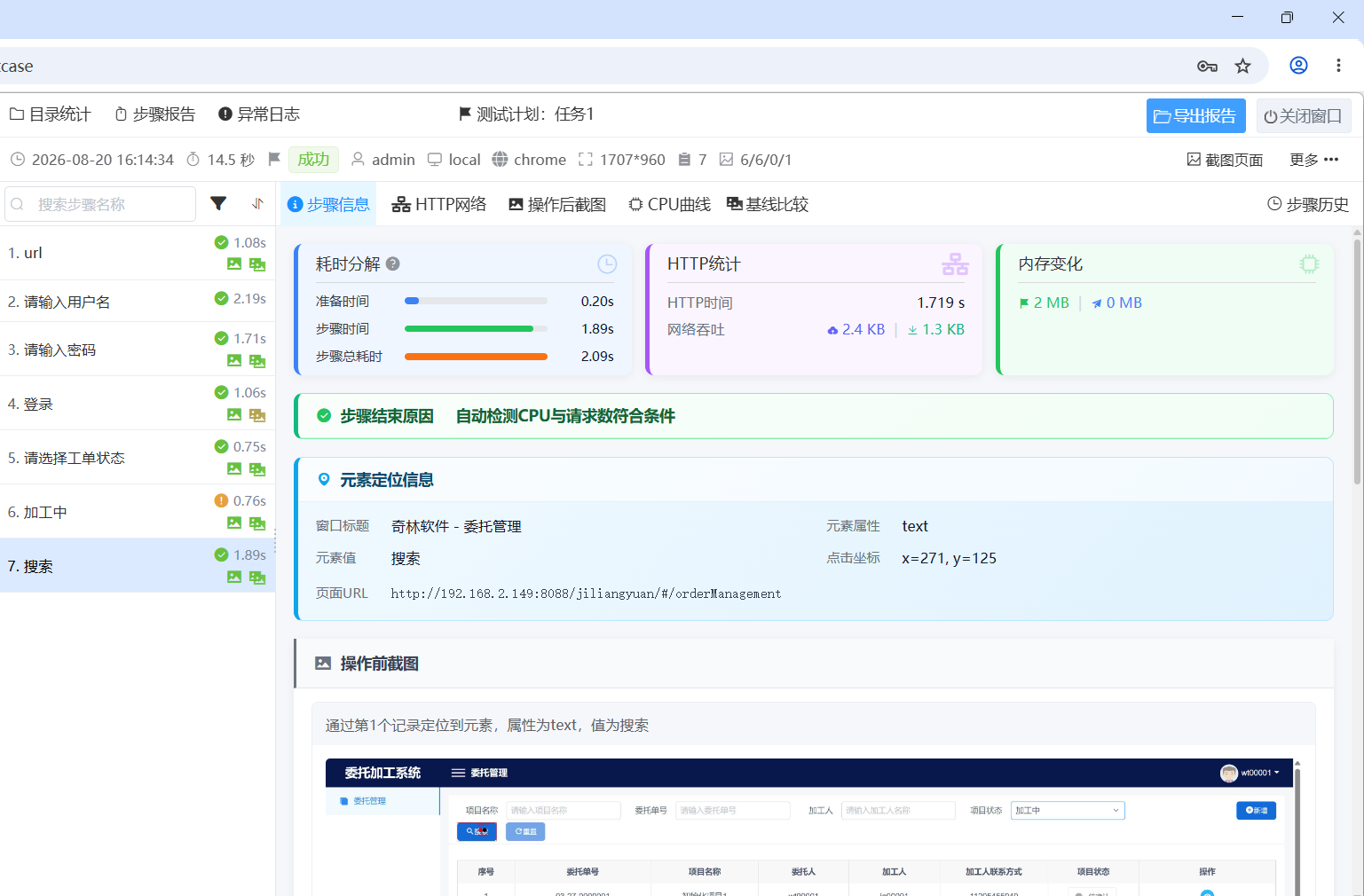1364x896 pixels.
Task: Click the step filter funnel icon
Action: coord(218,203)
